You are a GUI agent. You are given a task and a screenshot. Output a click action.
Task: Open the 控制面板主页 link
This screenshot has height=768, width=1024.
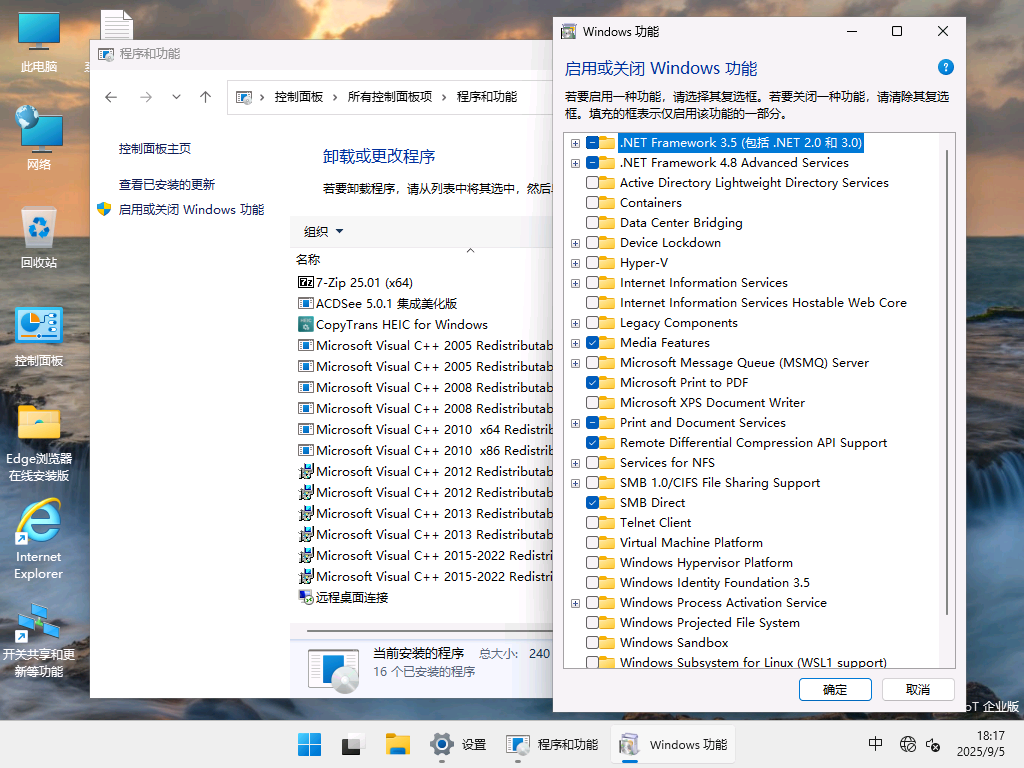[x=155, y=149]
